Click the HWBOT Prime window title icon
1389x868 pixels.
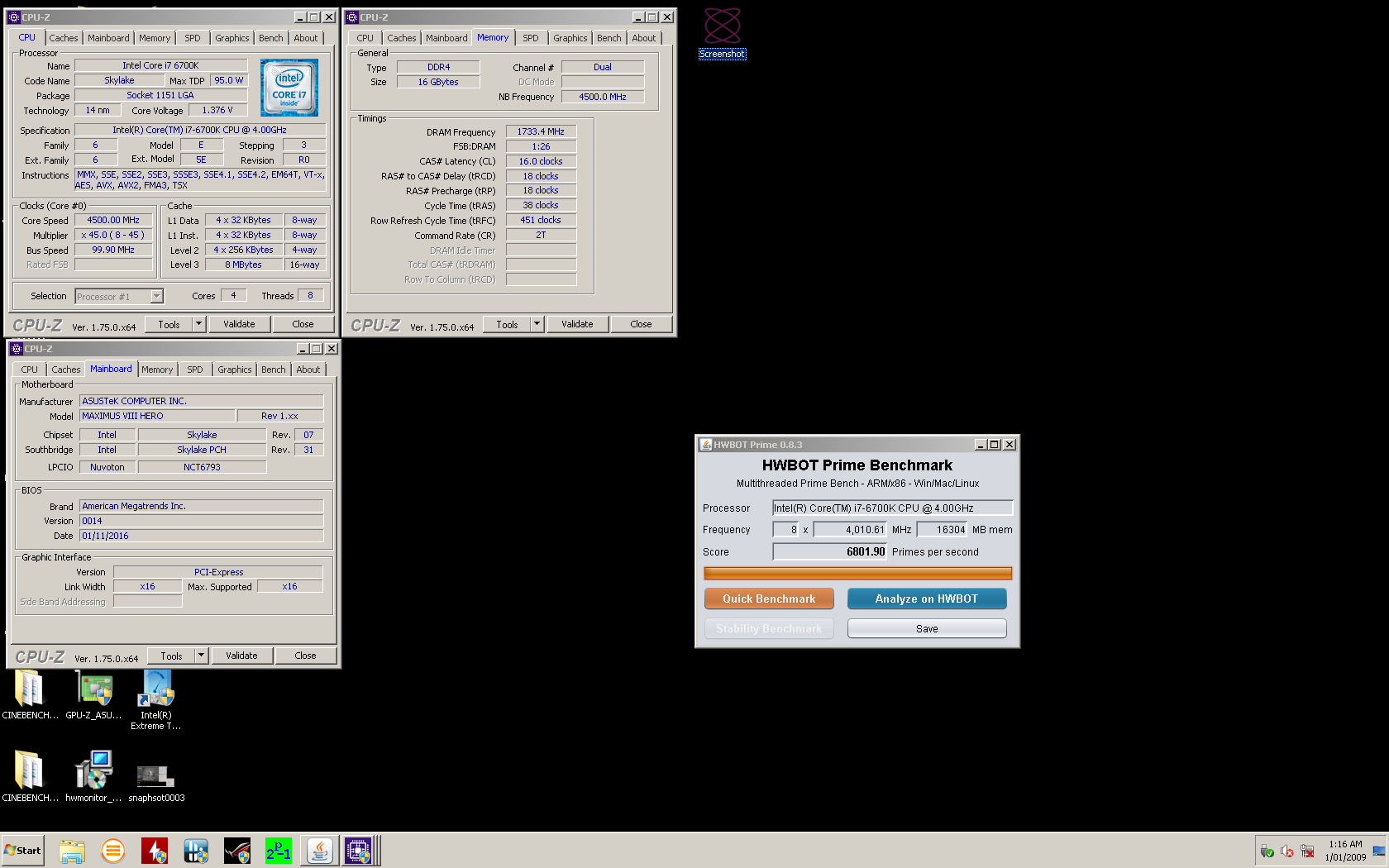coord(705,445)
